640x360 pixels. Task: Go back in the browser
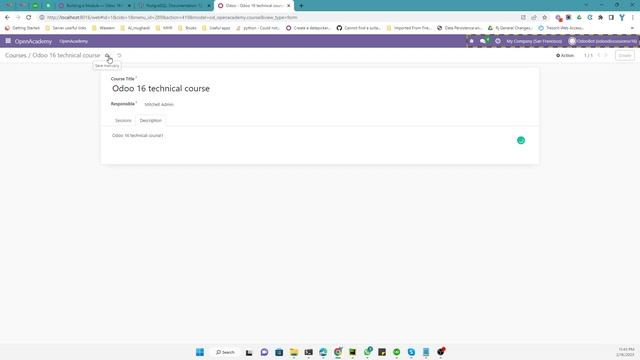click(7, 18)
